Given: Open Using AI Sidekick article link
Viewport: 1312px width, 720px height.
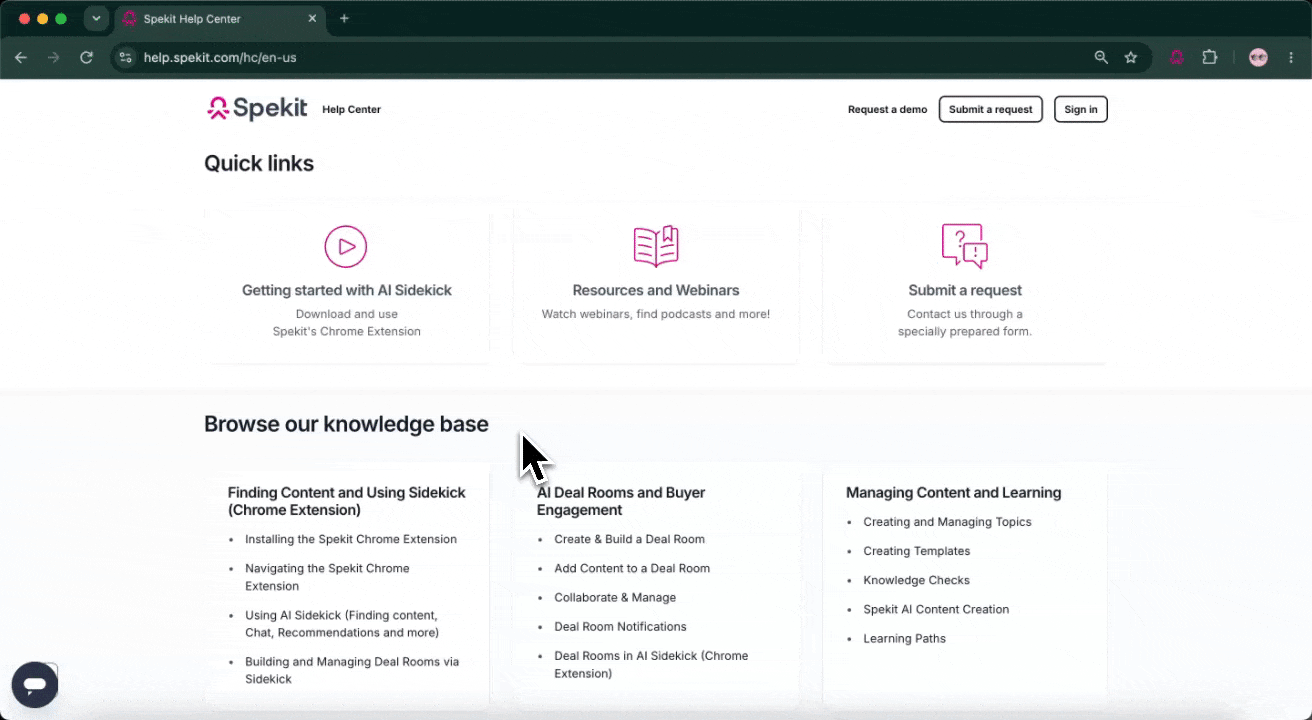Looking at the screenshot, I should coord(342,624).
